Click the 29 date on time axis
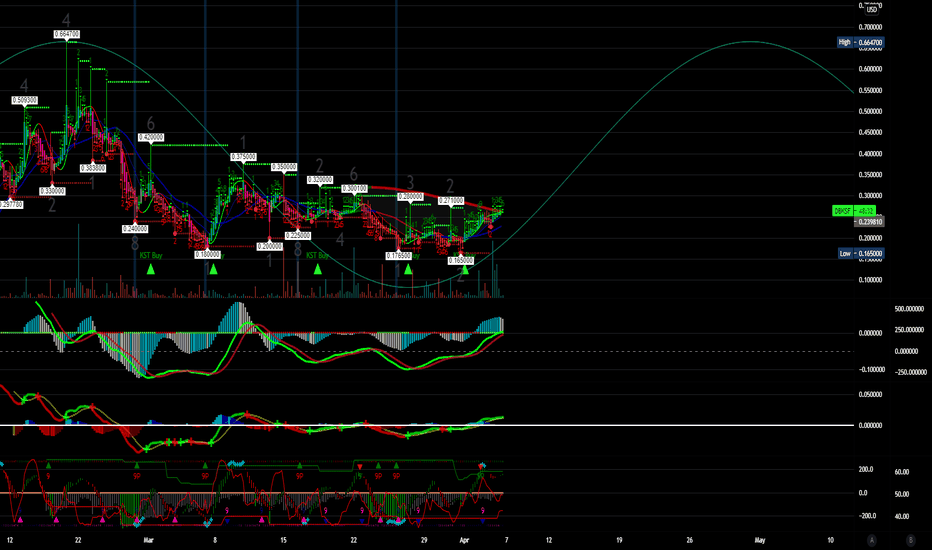This screenshot has height=550, width=932. [x=424, y=540]
